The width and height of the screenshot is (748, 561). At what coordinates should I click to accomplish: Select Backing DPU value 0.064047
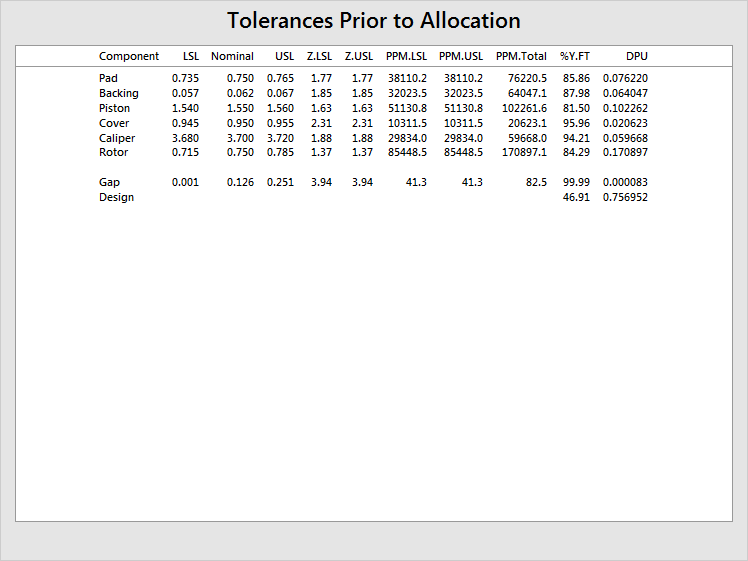(625, 94)
